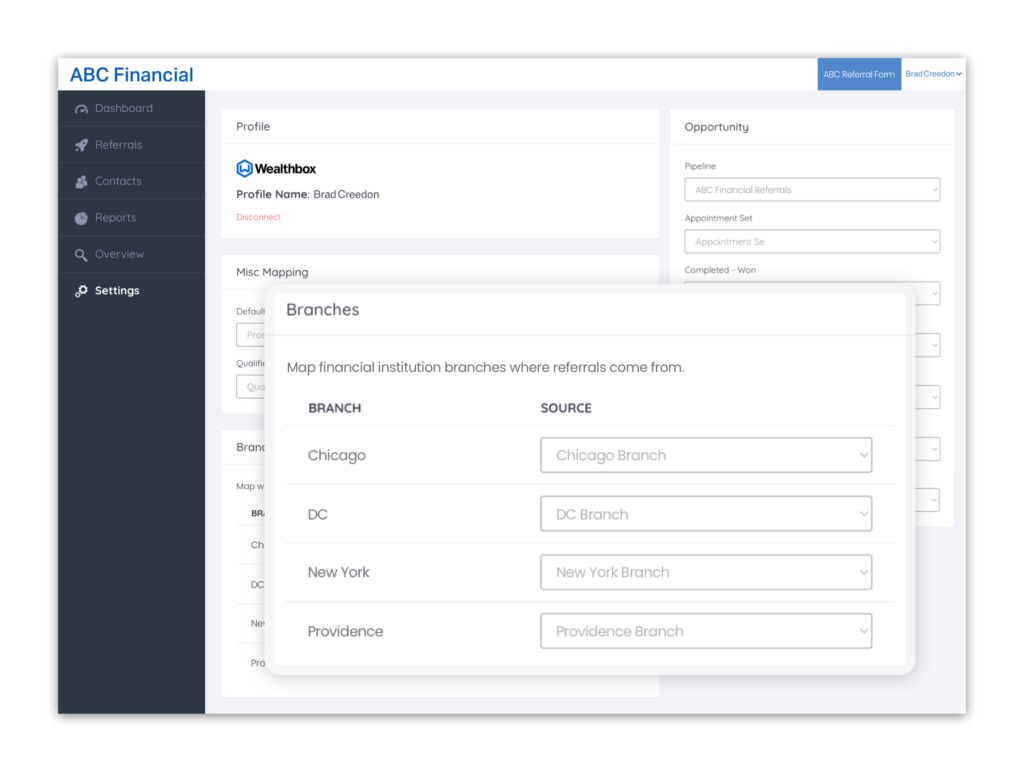Viewport: 1024px width, 772px height.
Task: Open the Pipeline dropdown showing ABC Financial Referrals
Action: tap(811, 189)
